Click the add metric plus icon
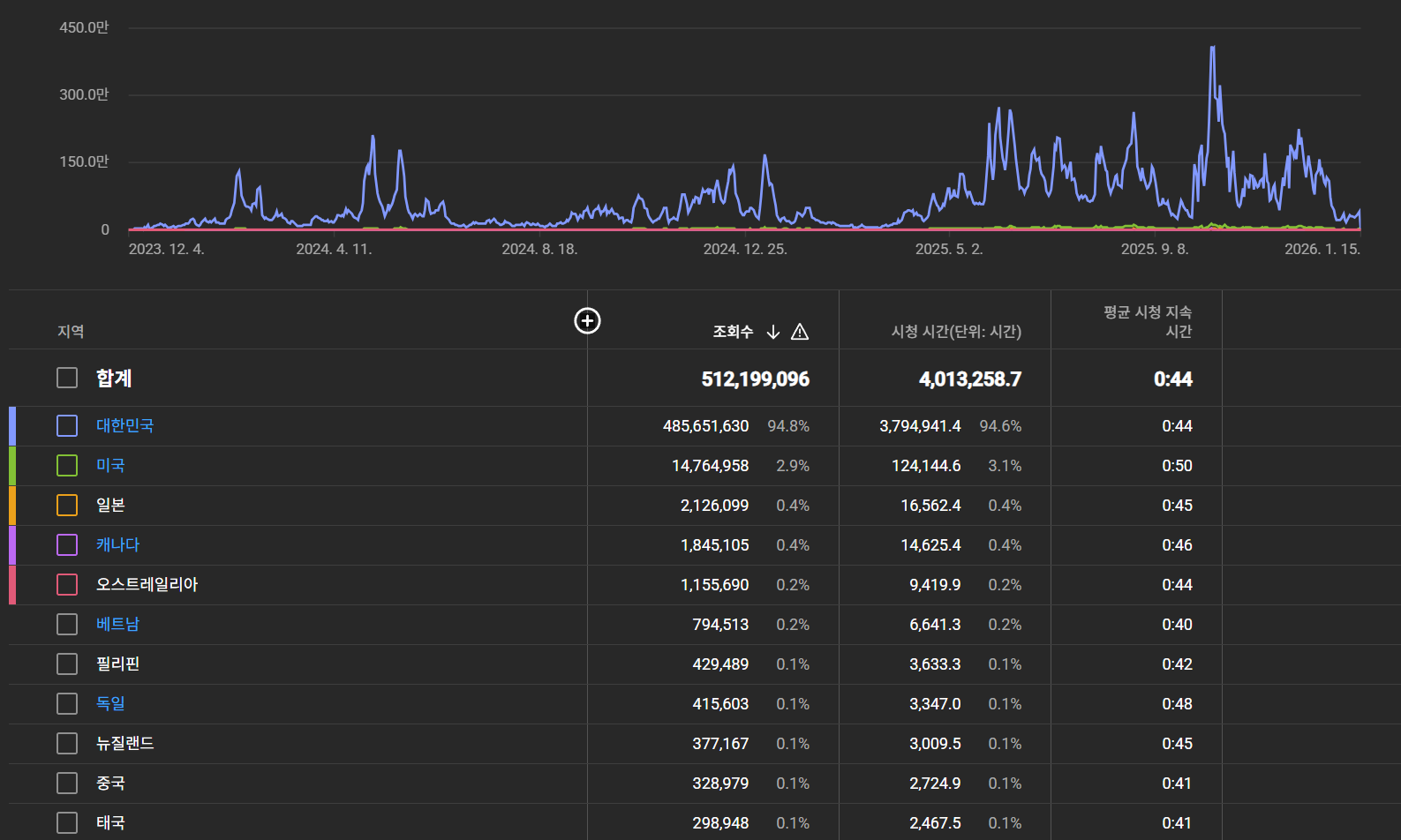The height and width of the screenshot is (840, 1401). (587, 321)
